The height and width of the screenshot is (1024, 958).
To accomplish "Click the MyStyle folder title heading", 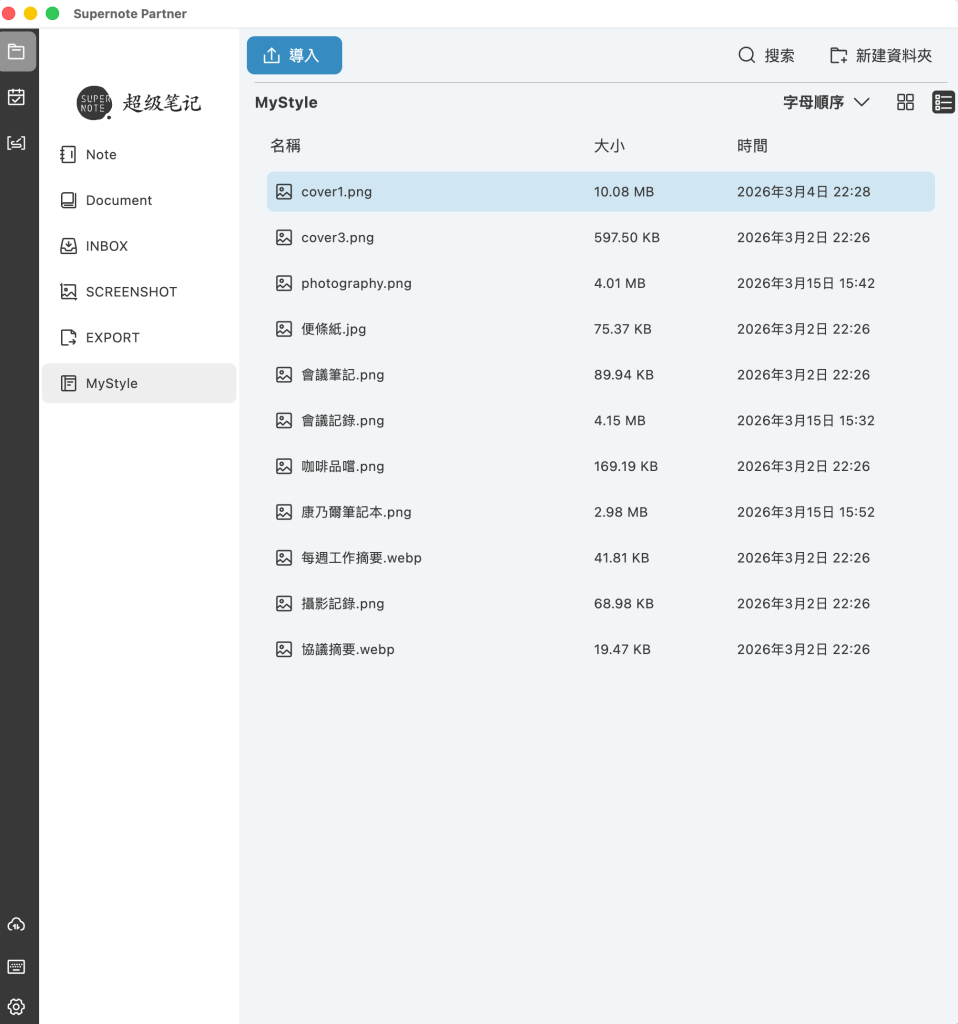I will click(x=286, y=103).
